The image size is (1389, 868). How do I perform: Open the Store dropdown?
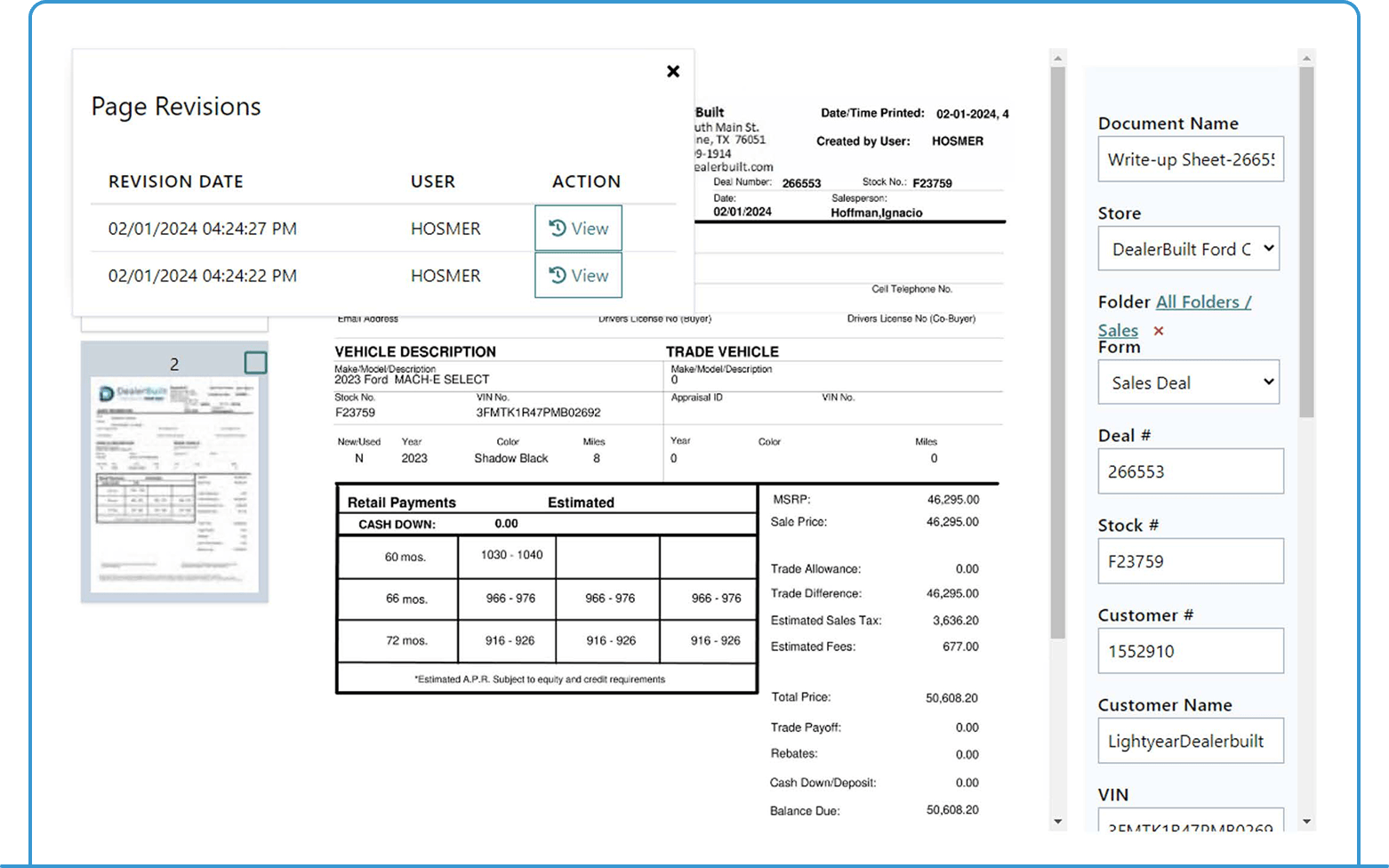click(1189, 249)
